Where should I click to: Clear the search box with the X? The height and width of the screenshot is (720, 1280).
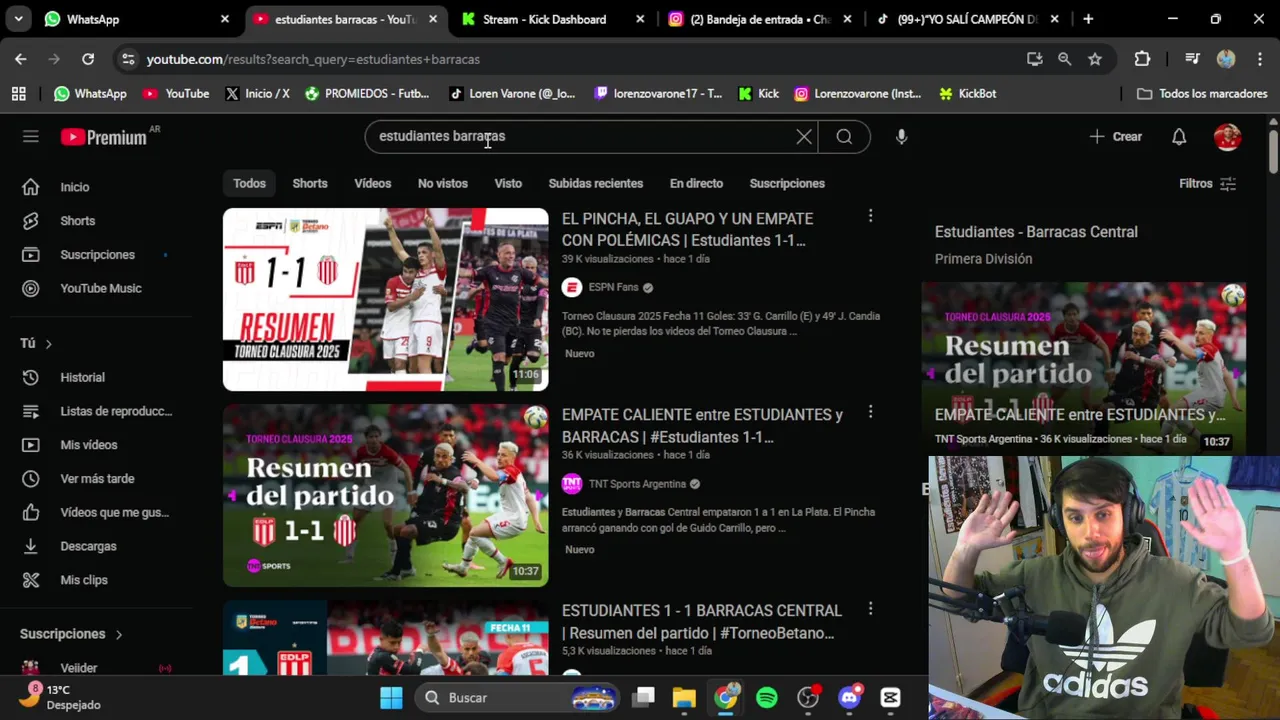point(804,137)
